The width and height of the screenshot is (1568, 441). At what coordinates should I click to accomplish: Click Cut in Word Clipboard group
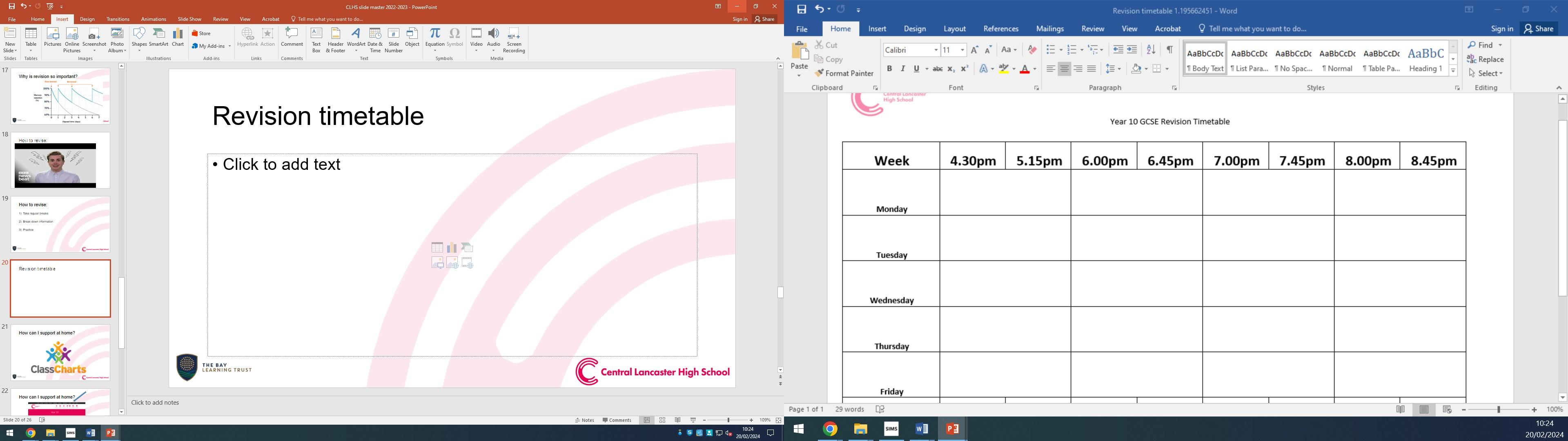coord(826,45)
